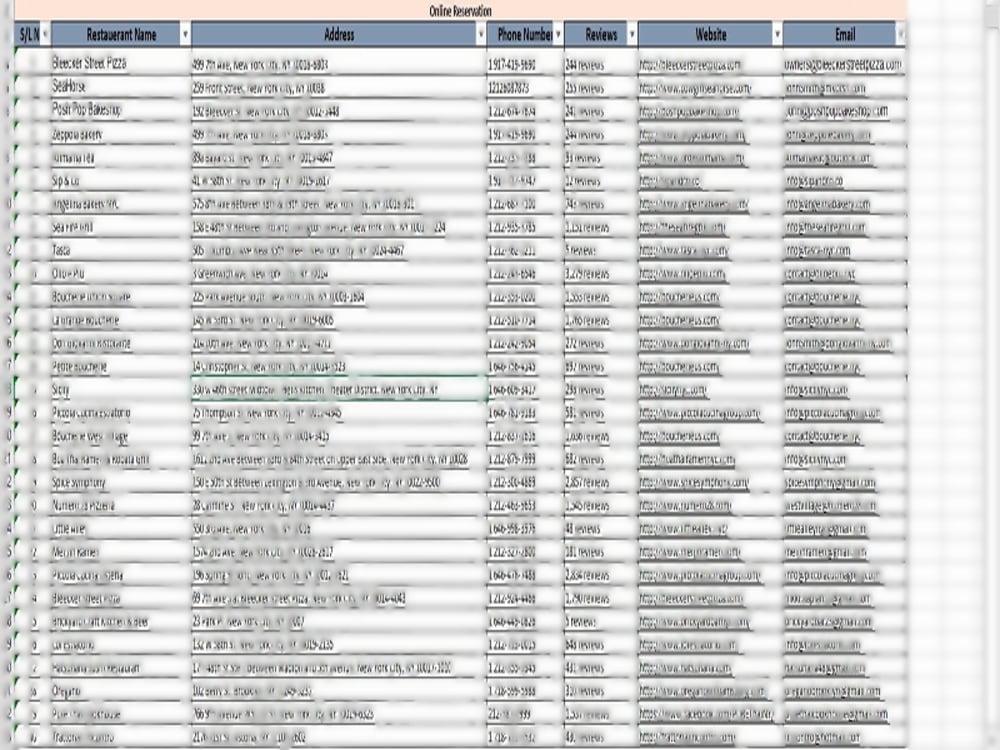Viewport: 1000px width, 750px height.
Task: Select the 244 reviews cell for Bleecker Street Pizza
Action: [x=601, y=64]
